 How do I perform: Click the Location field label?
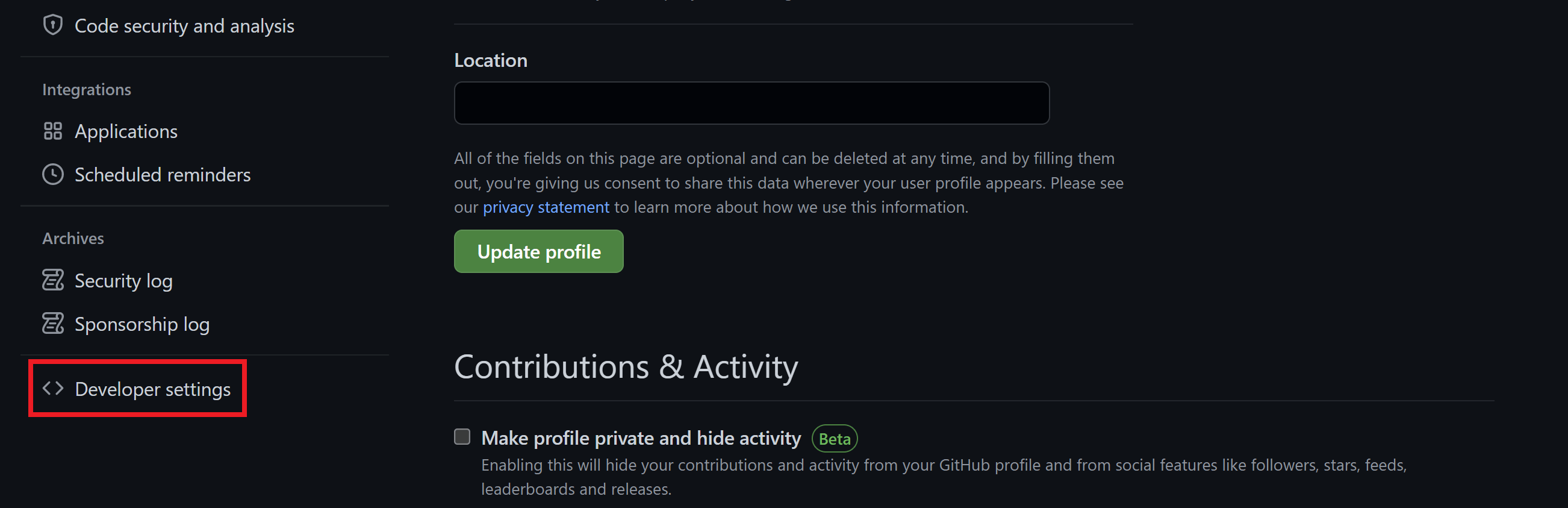[x=491, y=61]
